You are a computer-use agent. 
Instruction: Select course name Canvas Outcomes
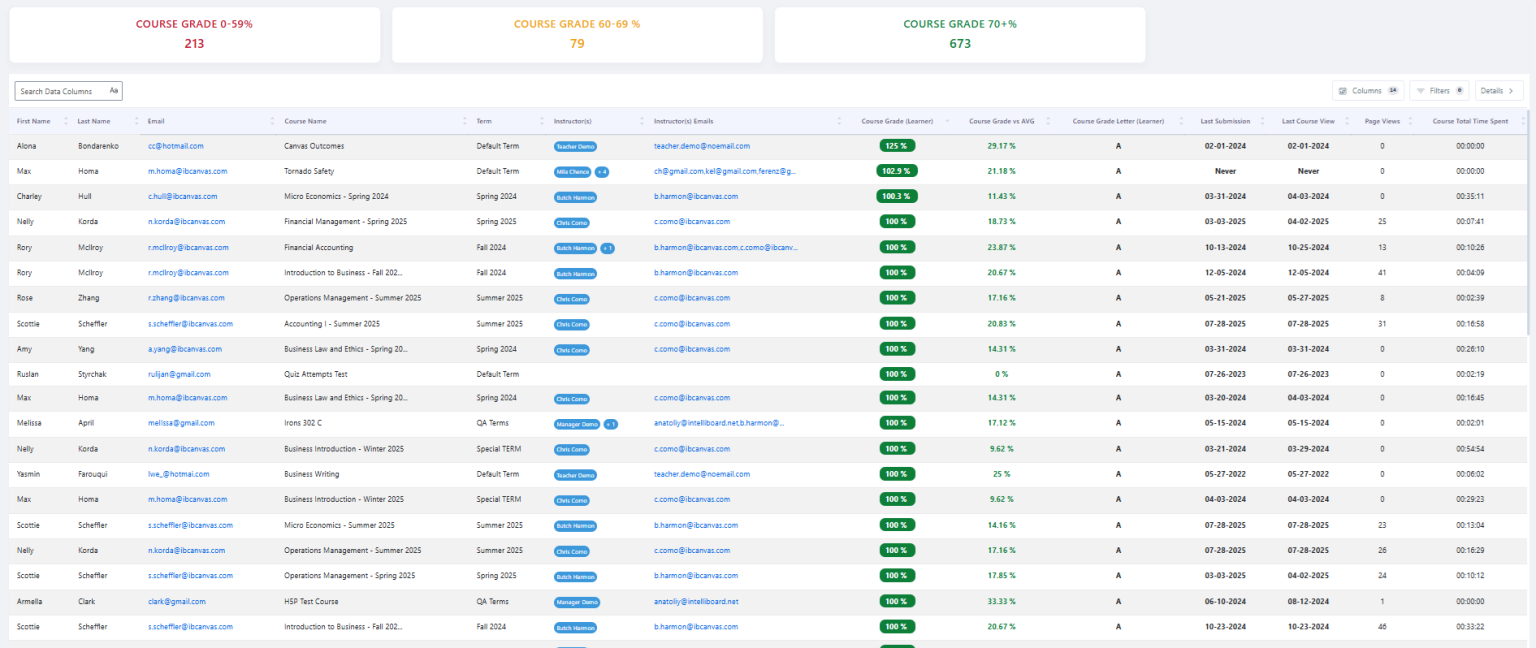314,146
